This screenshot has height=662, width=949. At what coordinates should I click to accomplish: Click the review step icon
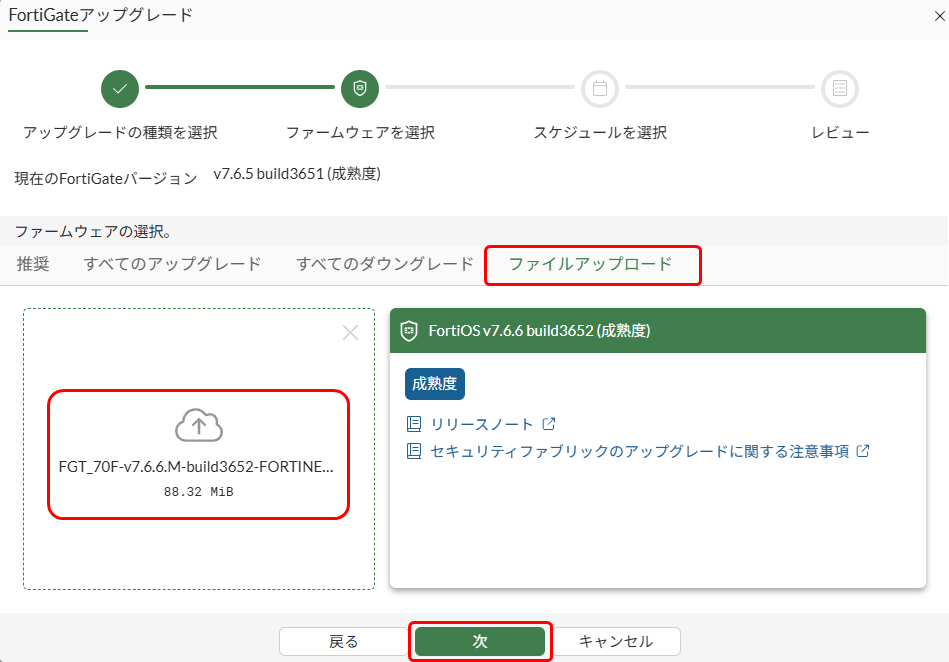tap(839, 89)
